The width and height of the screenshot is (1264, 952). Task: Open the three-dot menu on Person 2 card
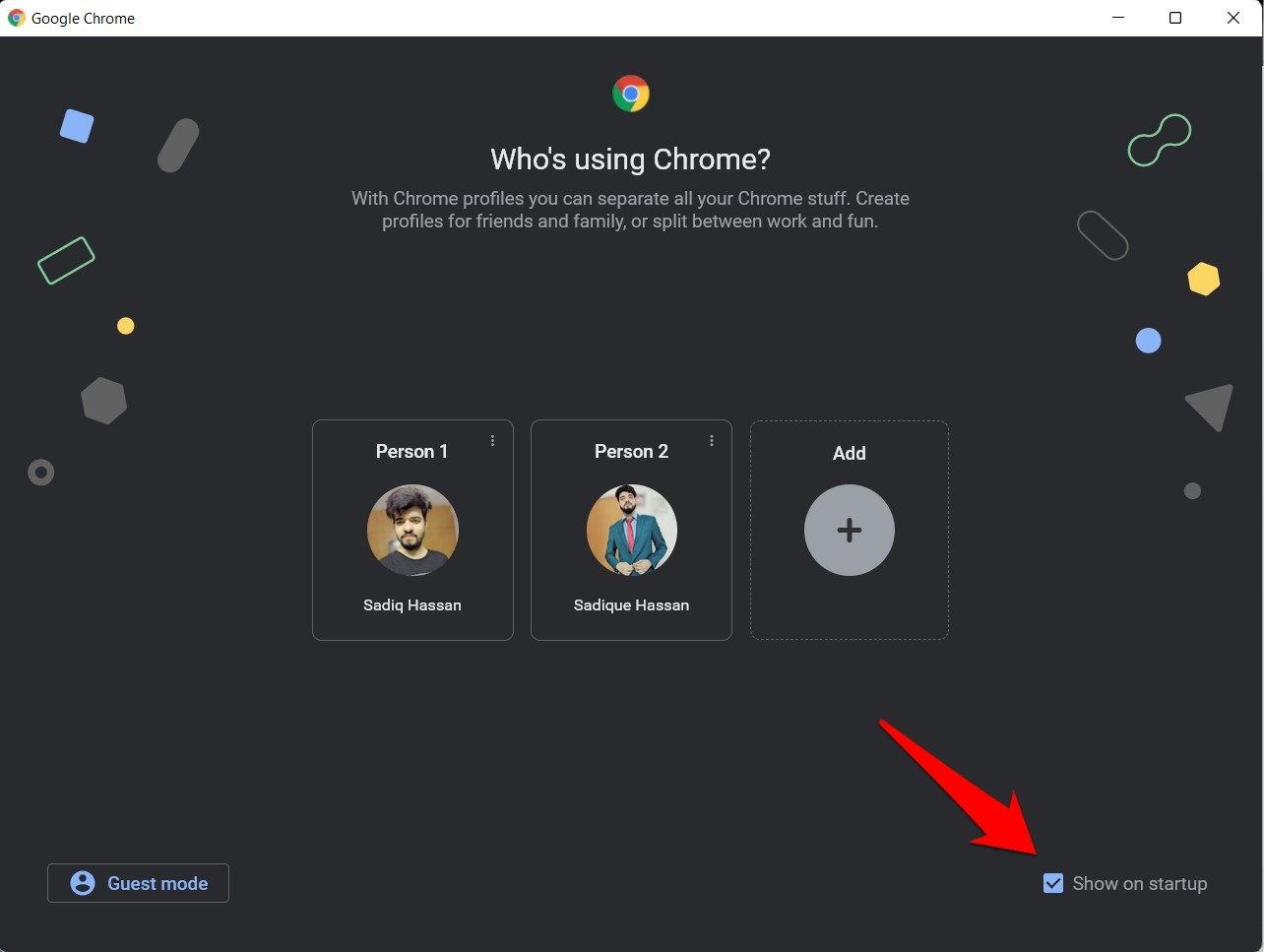point(712,441)
